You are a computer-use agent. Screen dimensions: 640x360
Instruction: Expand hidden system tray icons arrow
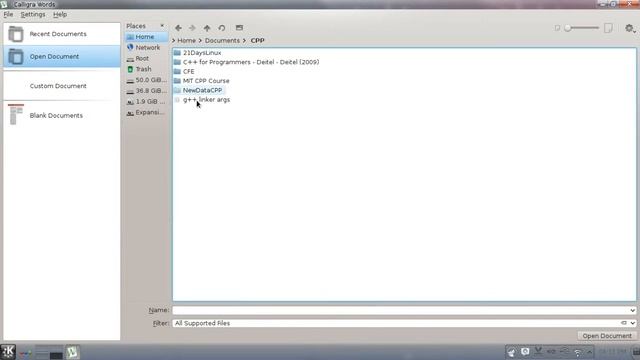589,352
